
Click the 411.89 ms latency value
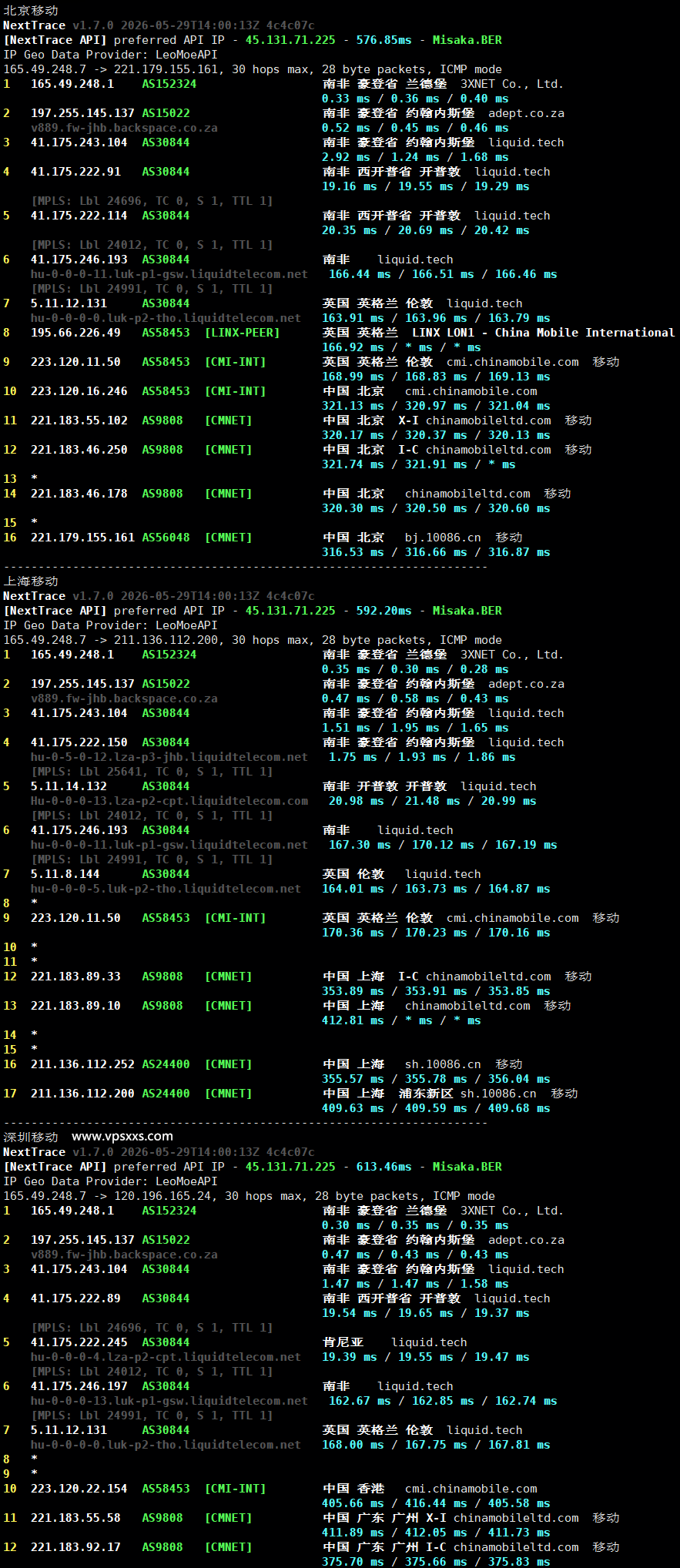pyautogui.click(x=353, y=1533)
